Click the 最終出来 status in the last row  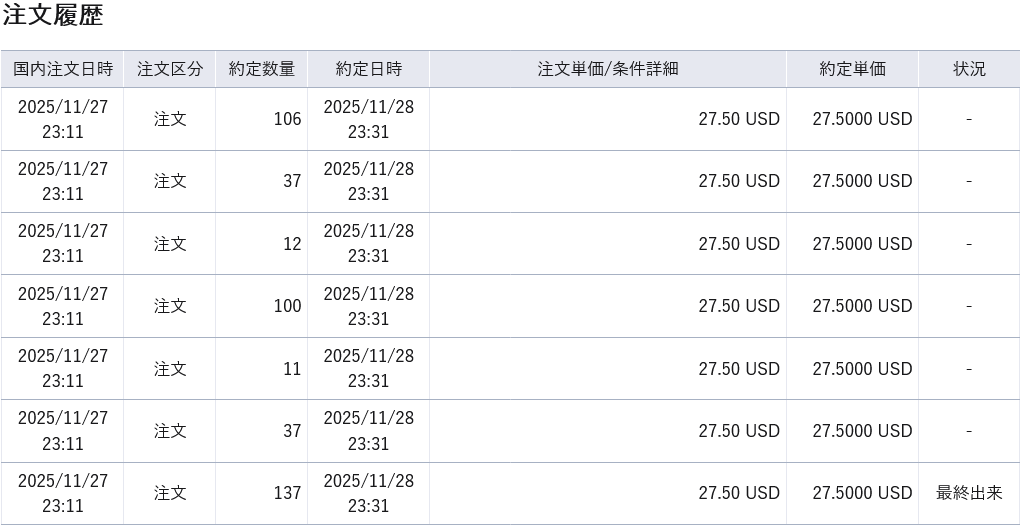click(969, 493)
